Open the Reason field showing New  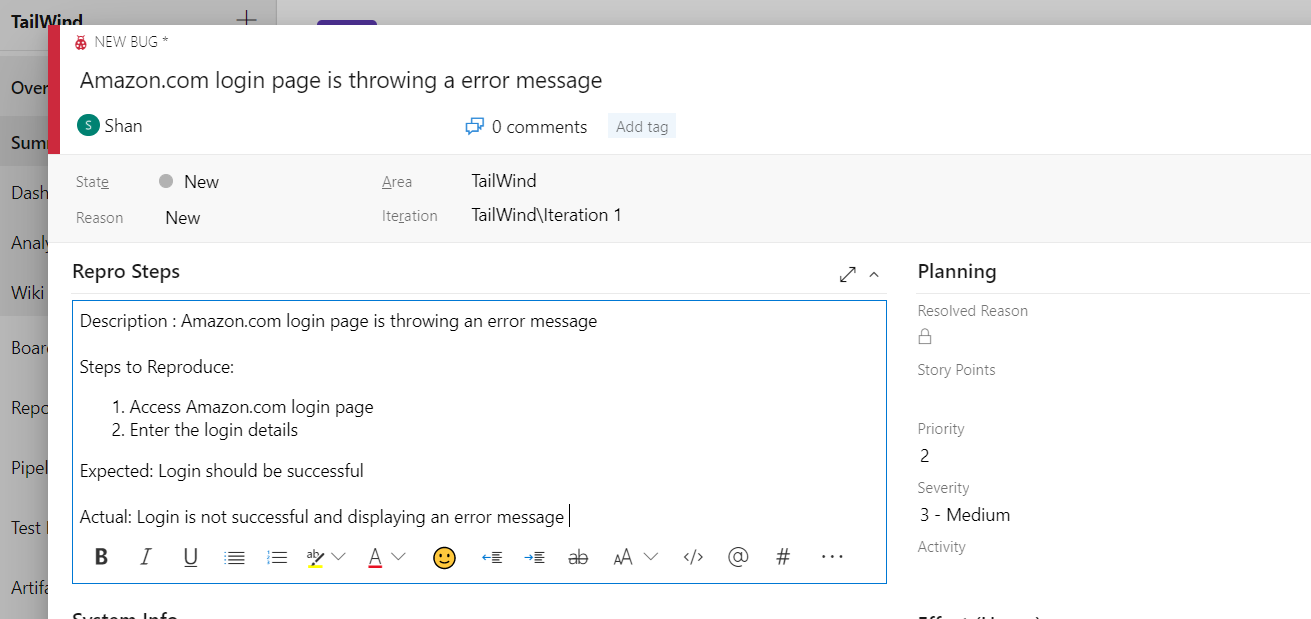(x=183, y=218)
